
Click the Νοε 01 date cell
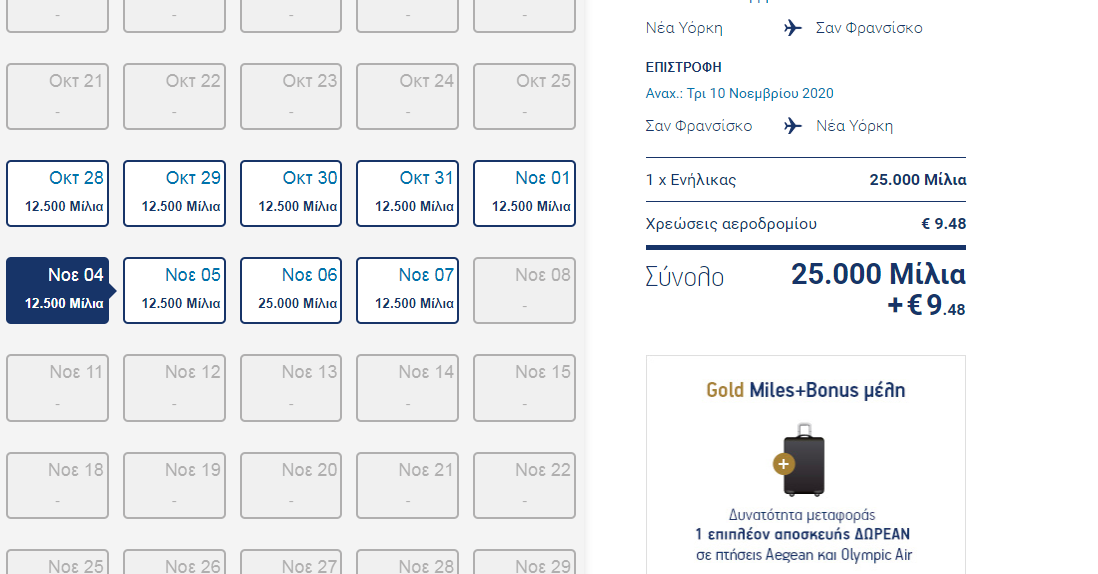(x=524, y=193)
